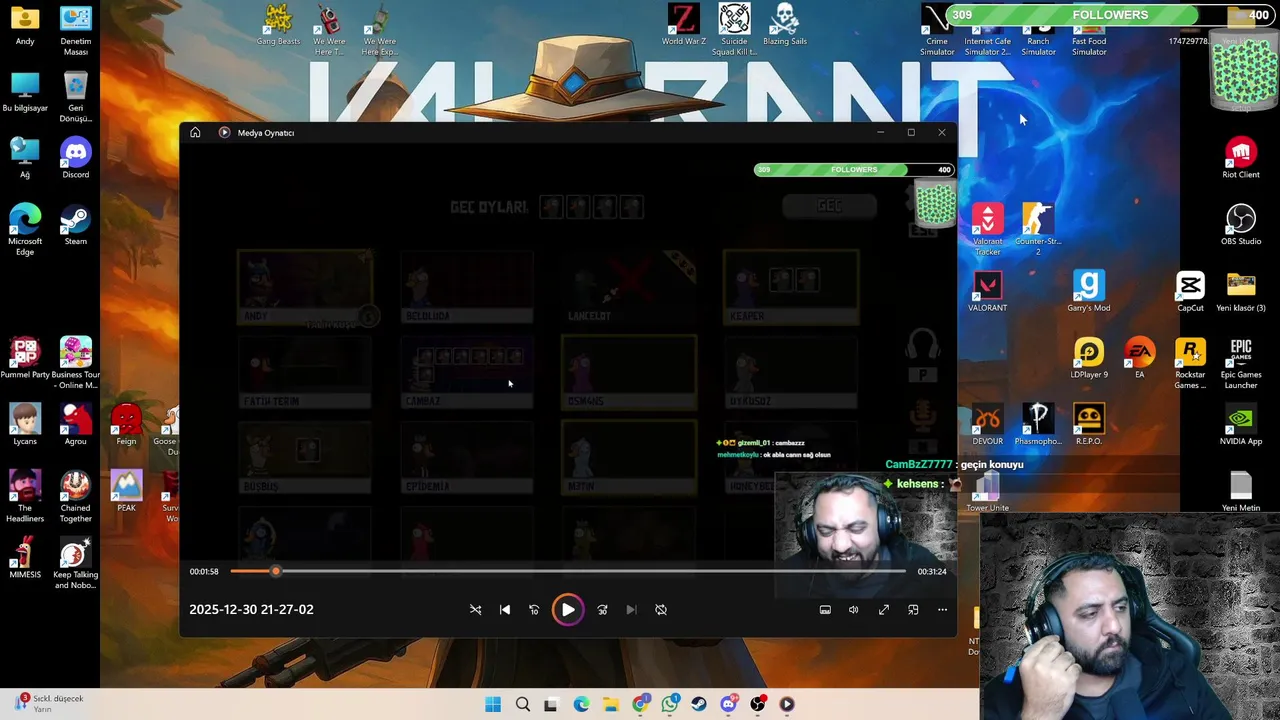The width and height of the screenshot is (1280, 720).
Task: Launch World War Z shortcut
Action: coord(683,25)
